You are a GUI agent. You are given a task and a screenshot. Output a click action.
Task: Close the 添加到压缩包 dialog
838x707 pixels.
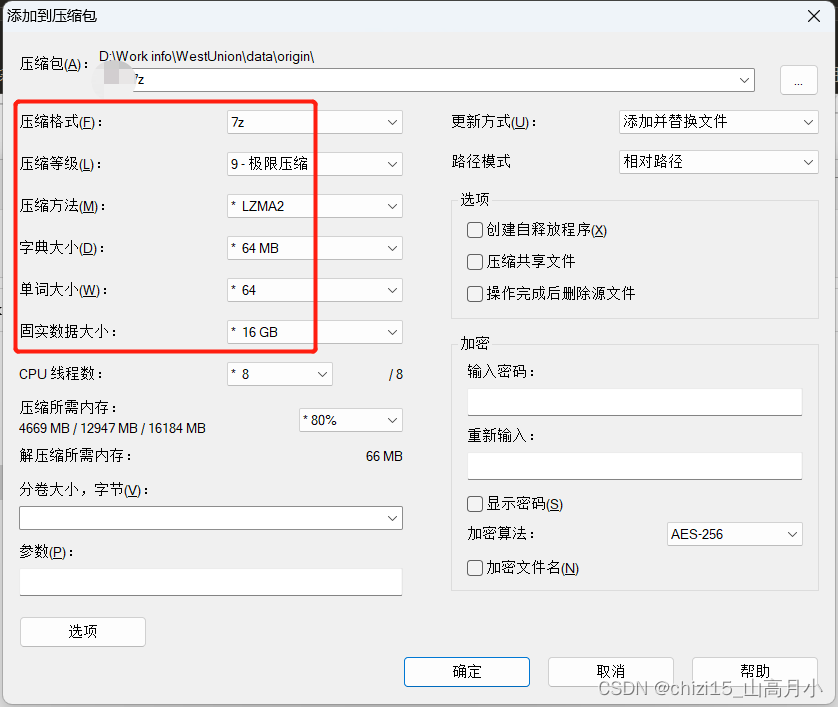(x=813, y=16)
